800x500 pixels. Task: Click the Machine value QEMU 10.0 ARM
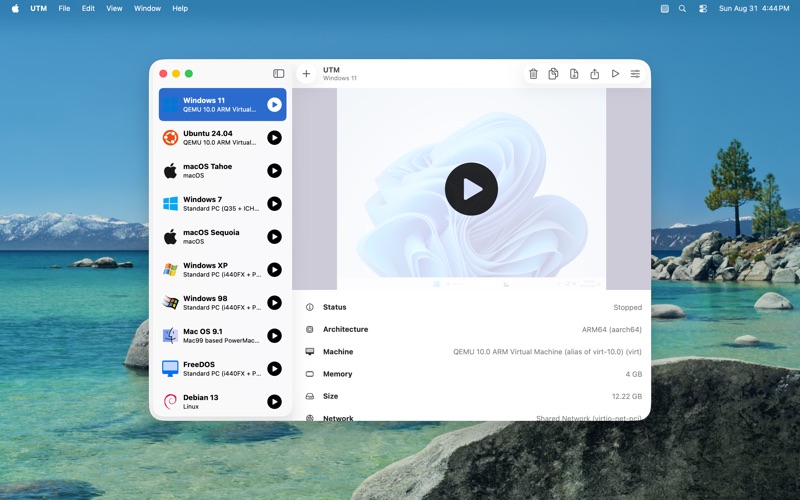(x=547, y=352)
